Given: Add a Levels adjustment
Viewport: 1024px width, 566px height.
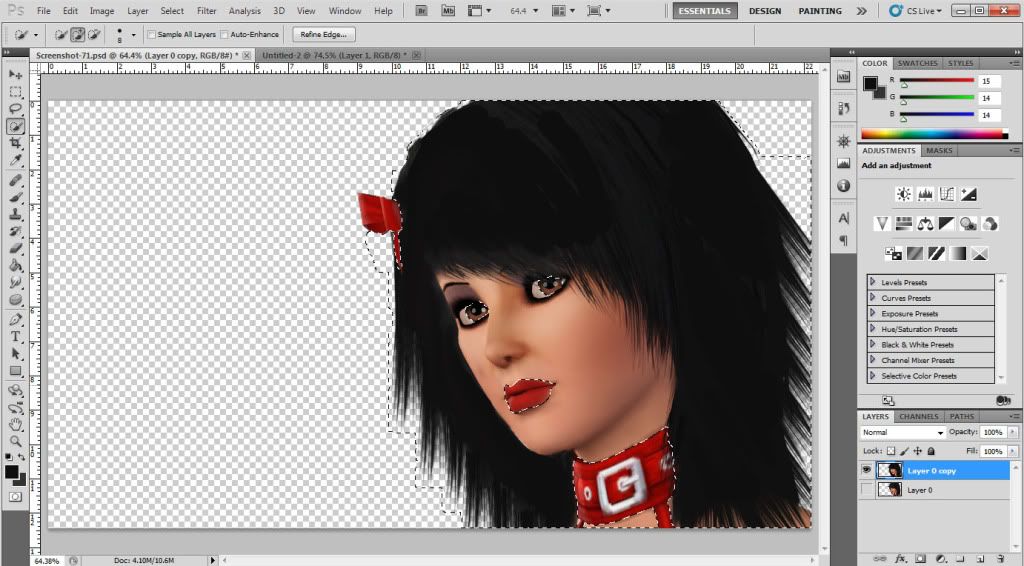Looking at the screenshot, I should coord(925,194).
